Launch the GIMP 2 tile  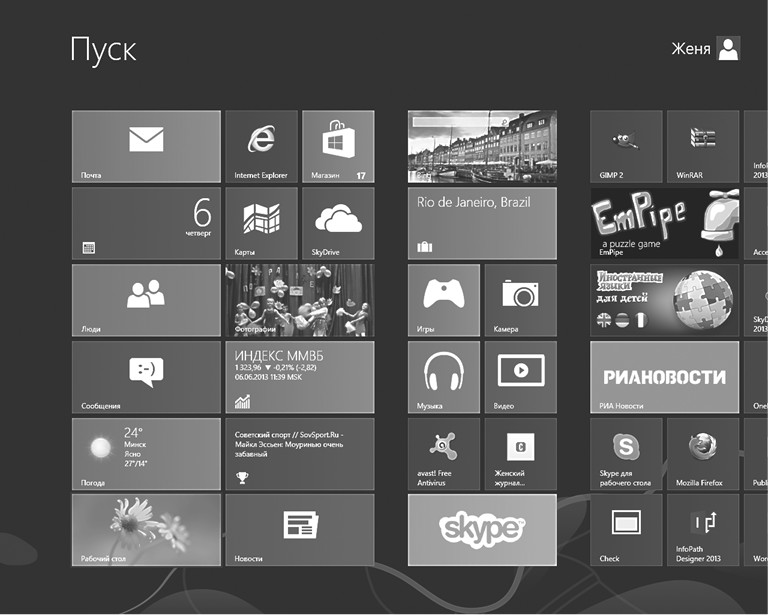(626, 147)
